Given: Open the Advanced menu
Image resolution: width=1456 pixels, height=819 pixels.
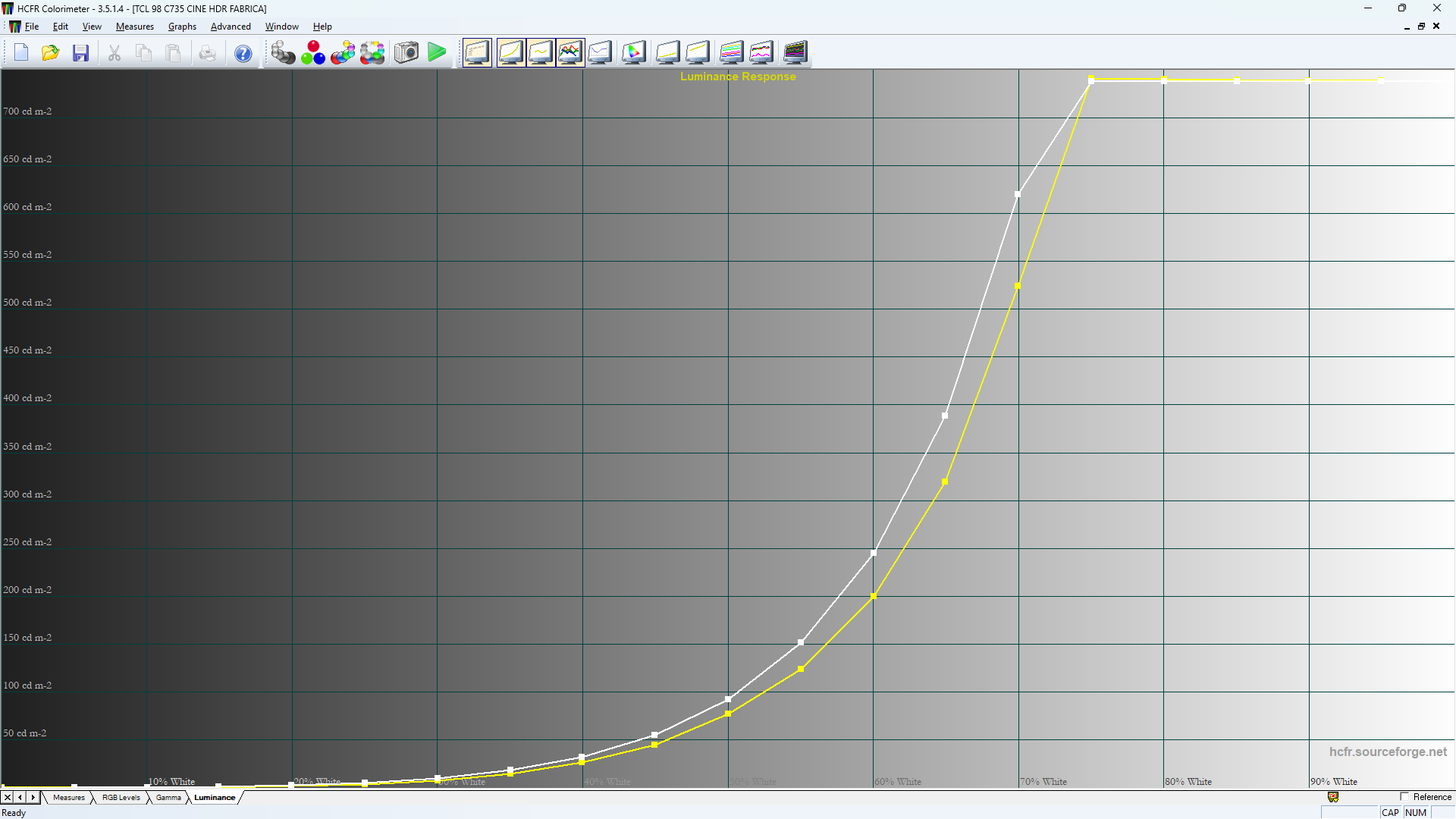Looking at the screenshot, I should click(231, 27).
